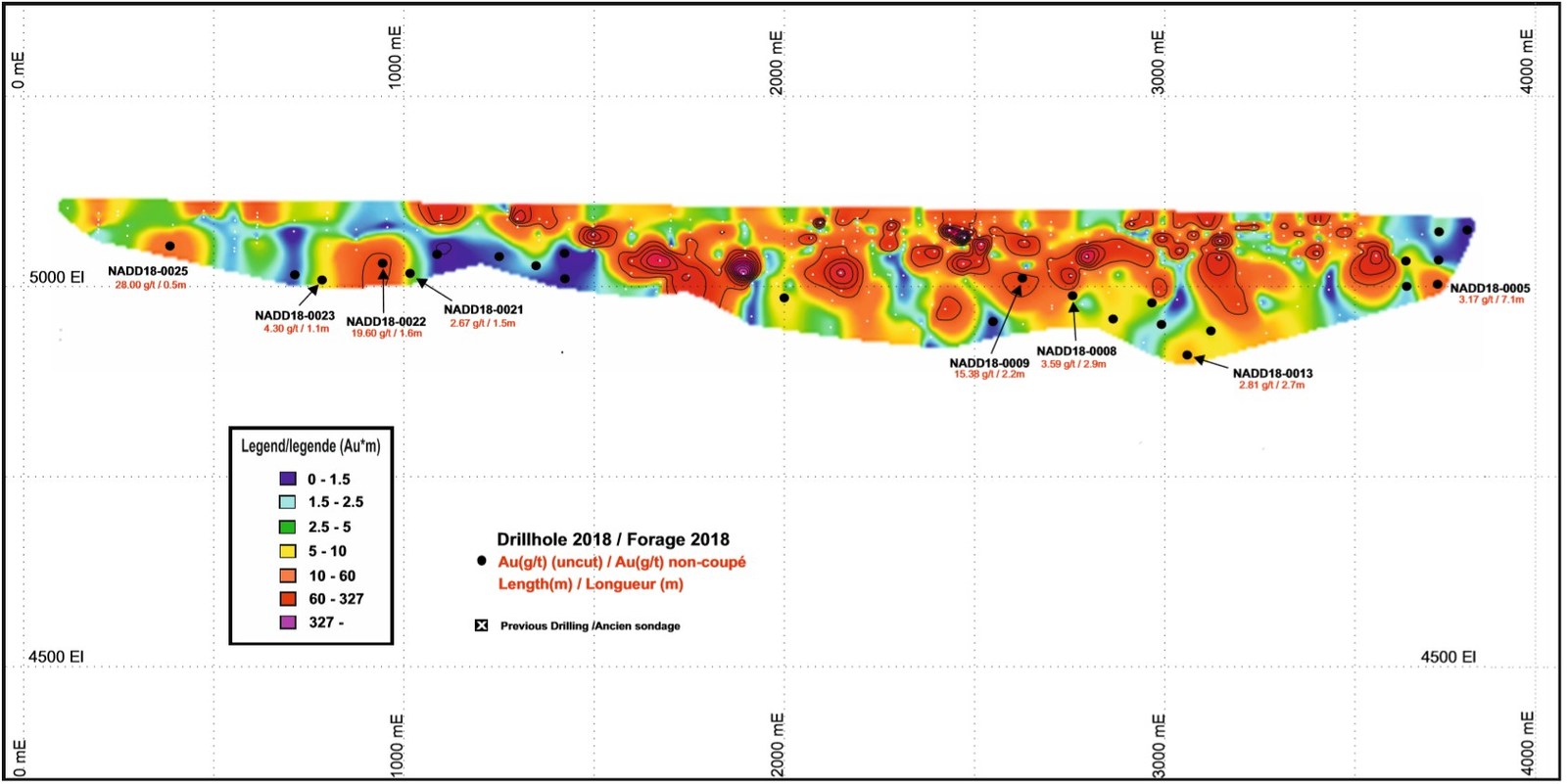The width and height of the screenshot is (1567, 784).
Task: Click the red 60 - 327 legend swatch
Action: 288,598
